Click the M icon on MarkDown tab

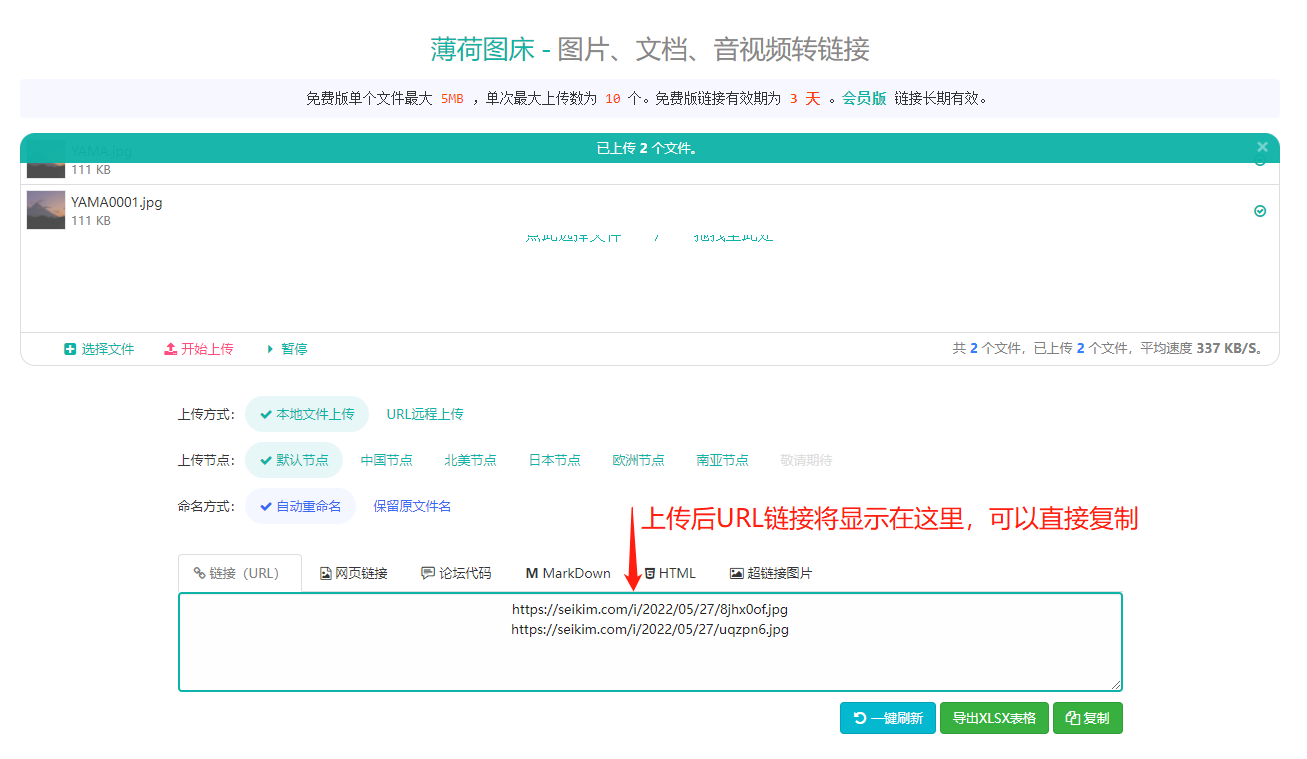532,573
